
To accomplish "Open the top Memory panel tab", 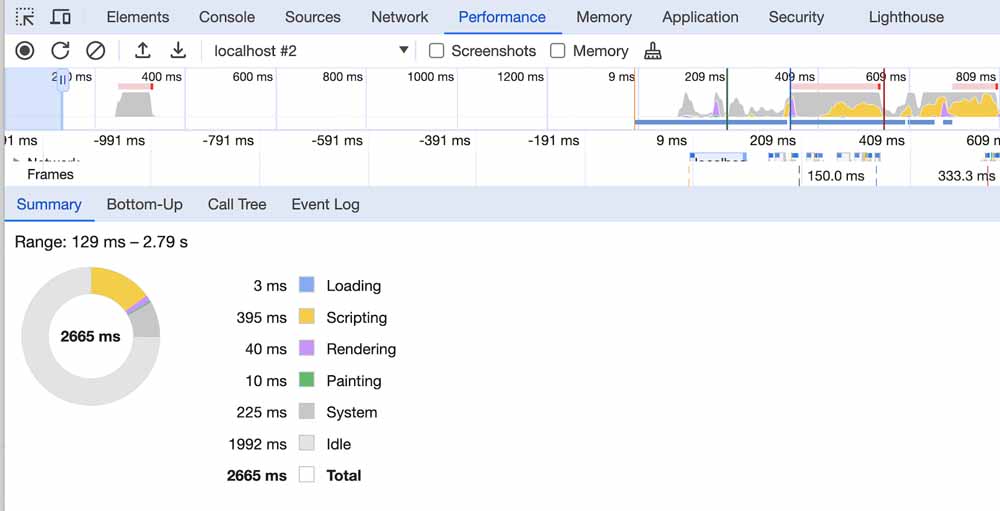I will 604,17.
